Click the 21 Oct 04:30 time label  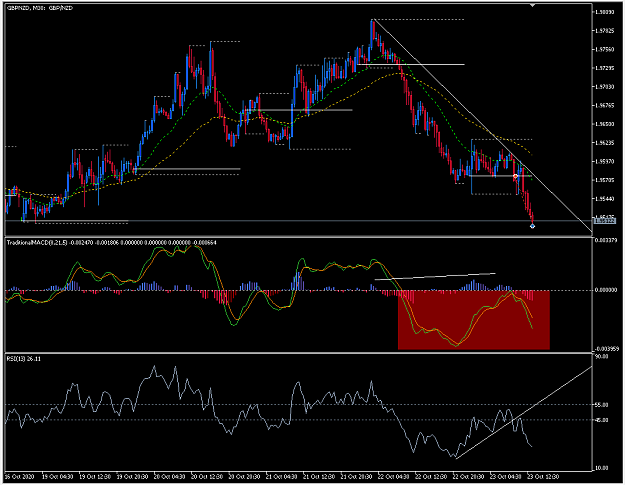[x=281, y=477]
